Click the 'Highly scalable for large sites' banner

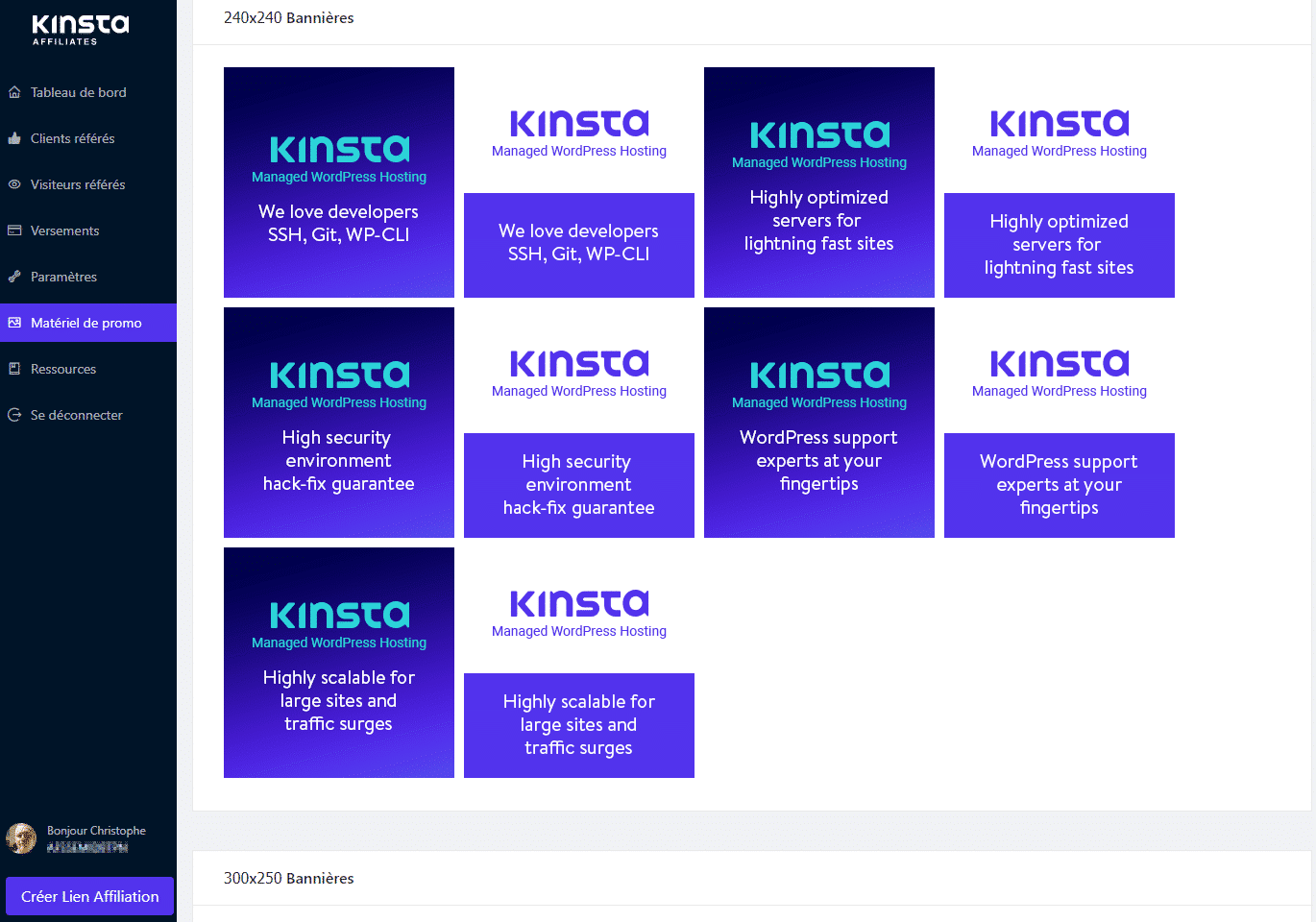(338, 662)
